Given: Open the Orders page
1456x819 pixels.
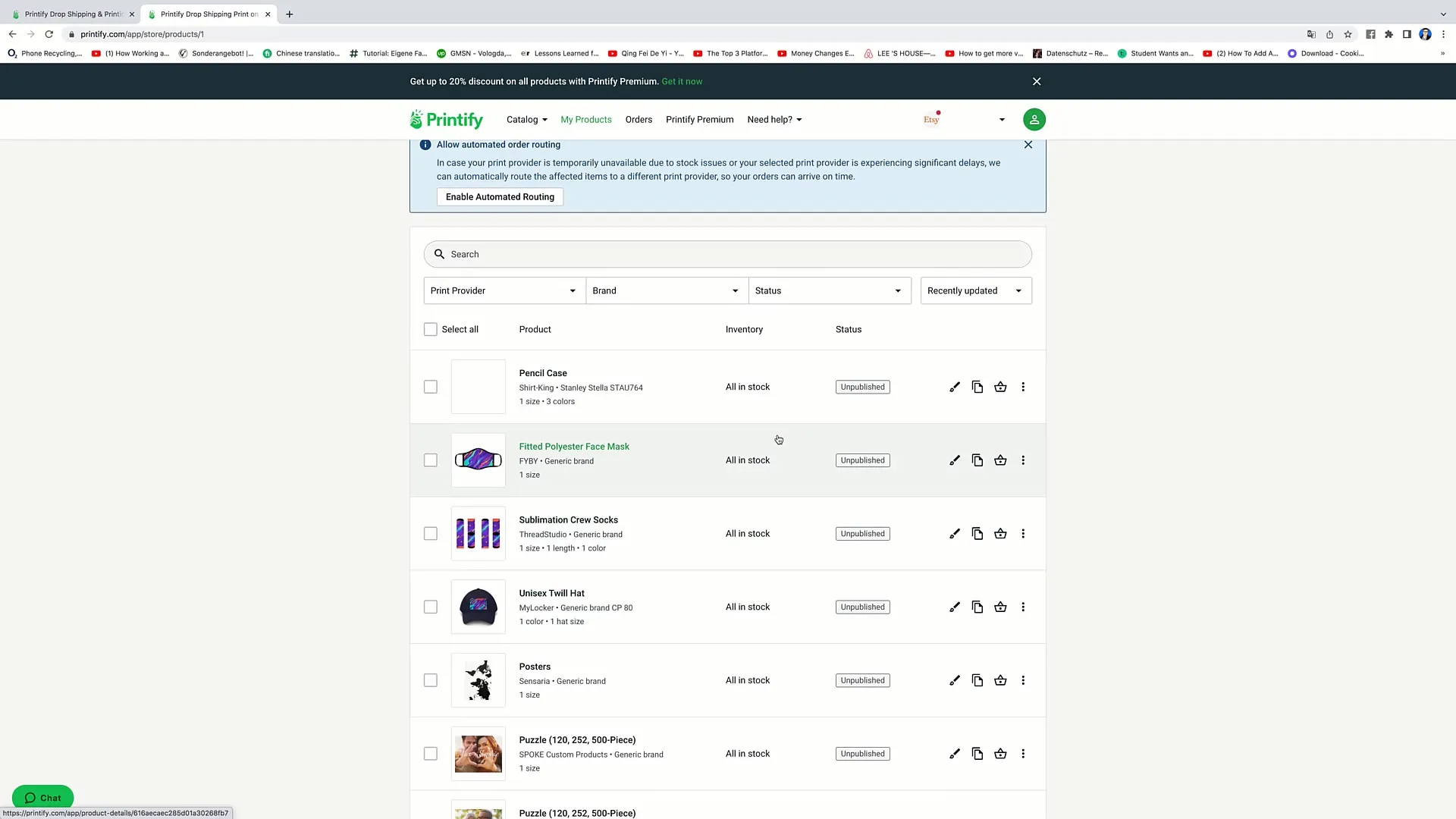Looking at the screenshot, I should coord(639,120).
